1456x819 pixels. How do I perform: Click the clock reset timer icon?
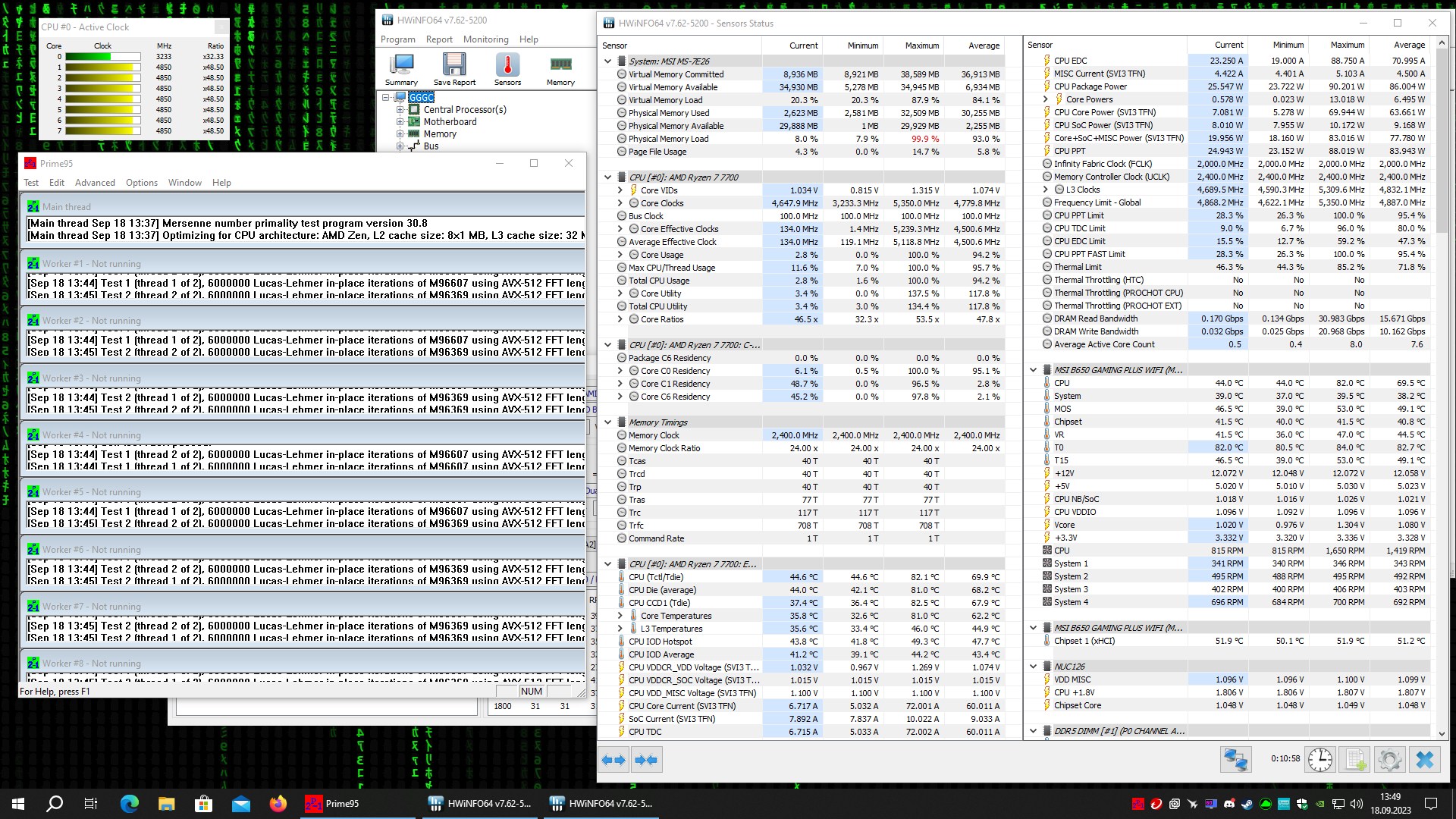1320,759
